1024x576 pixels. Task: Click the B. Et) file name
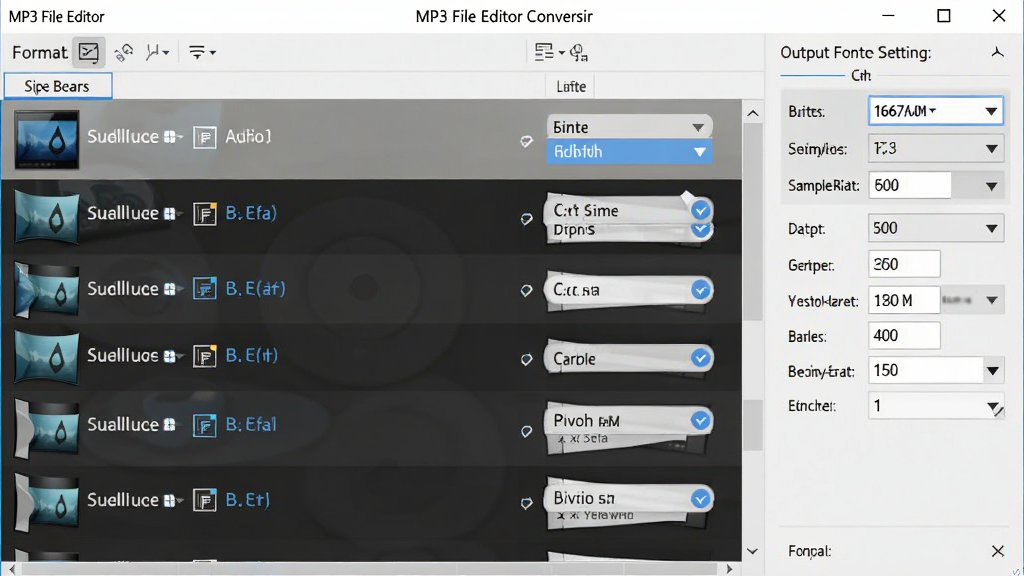click(x=248, y=500)
